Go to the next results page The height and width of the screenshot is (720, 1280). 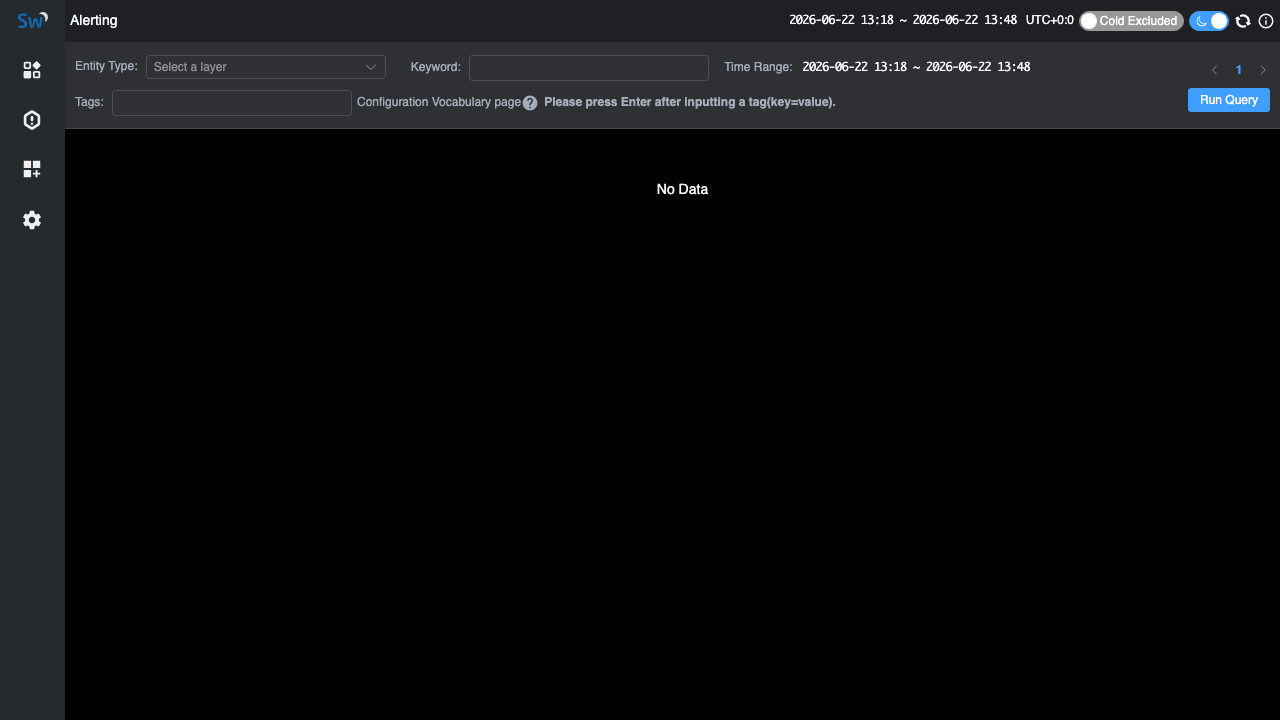tap(1263, 70)
